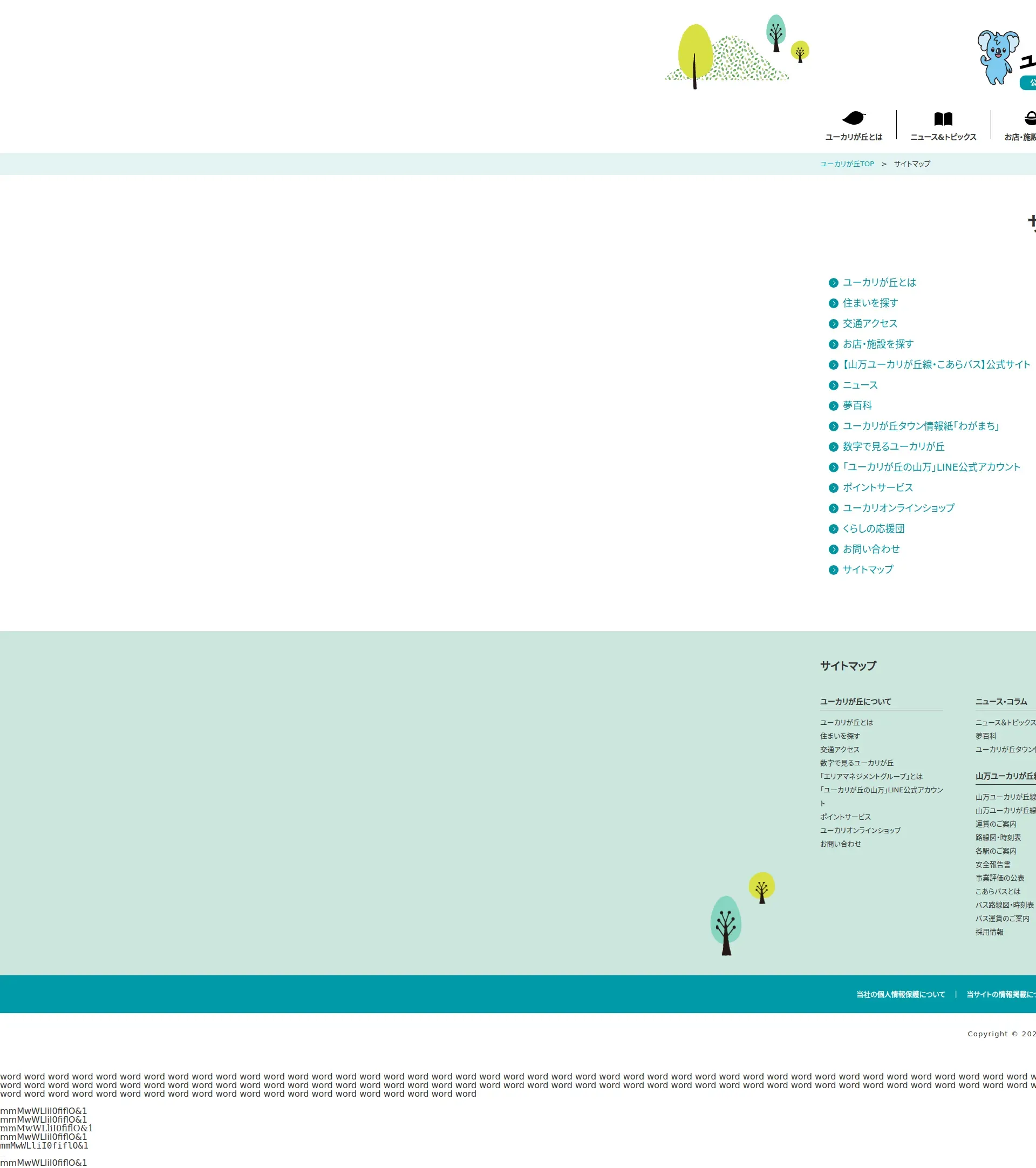Open 交通アクセス in the footer
This screenshot has width=1036, height=1168.
[840, 750]
